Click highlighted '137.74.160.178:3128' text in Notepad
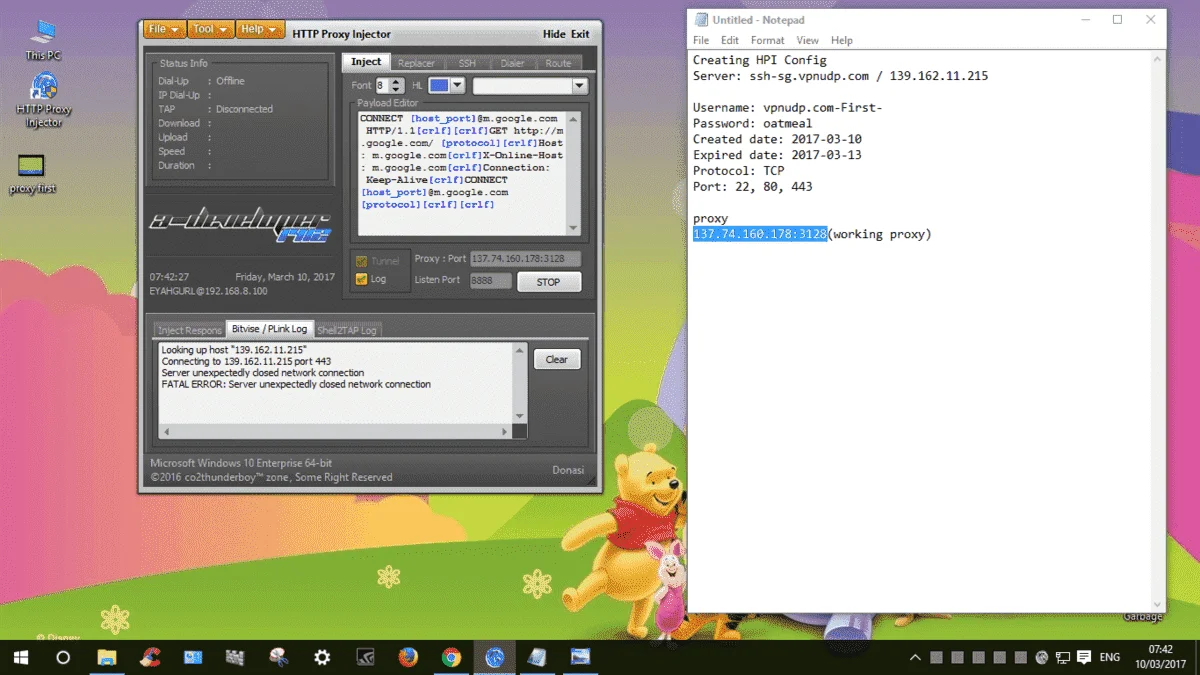This screenshot has height=675, width=1200. [760, 234]
